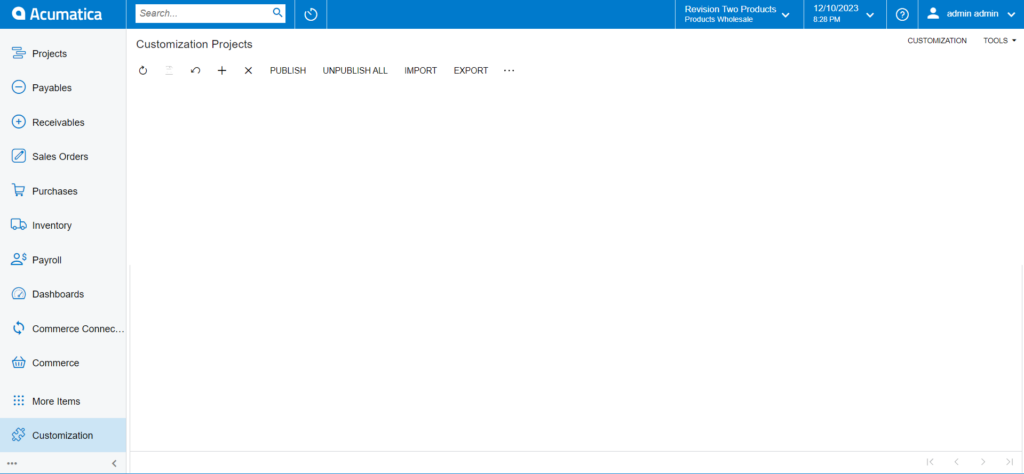Select the Payroll menu label
This screenshot has width=1024, height=474.
(47, 260)
